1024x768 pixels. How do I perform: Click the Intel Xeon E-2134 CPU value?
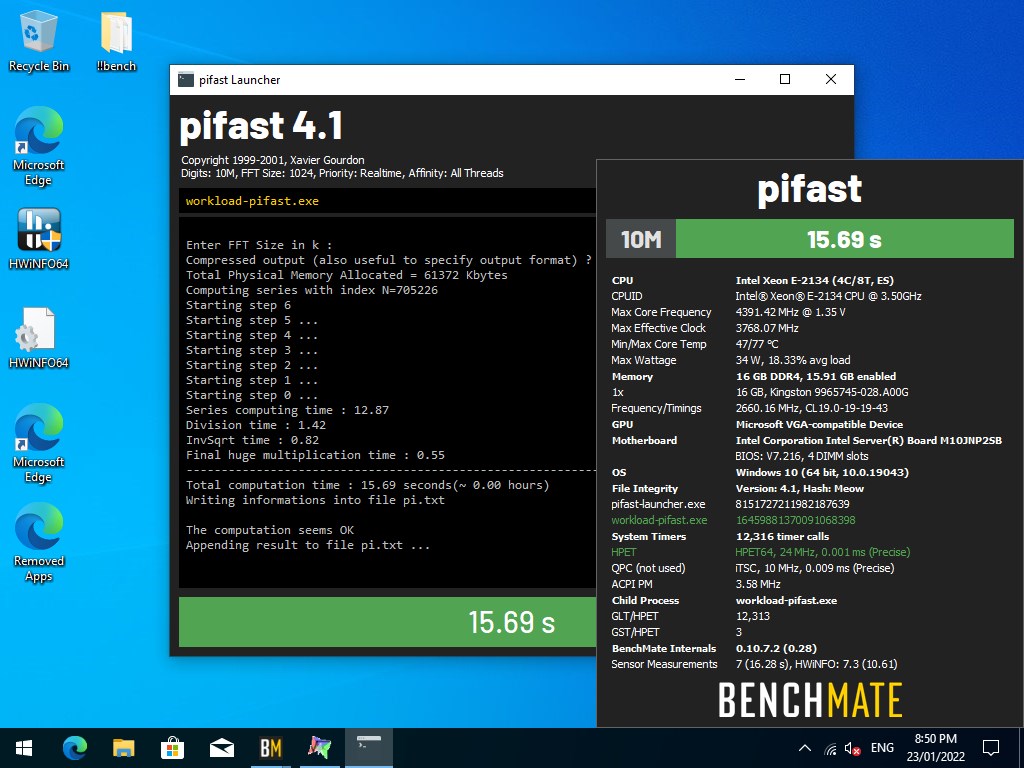point(814,280)
